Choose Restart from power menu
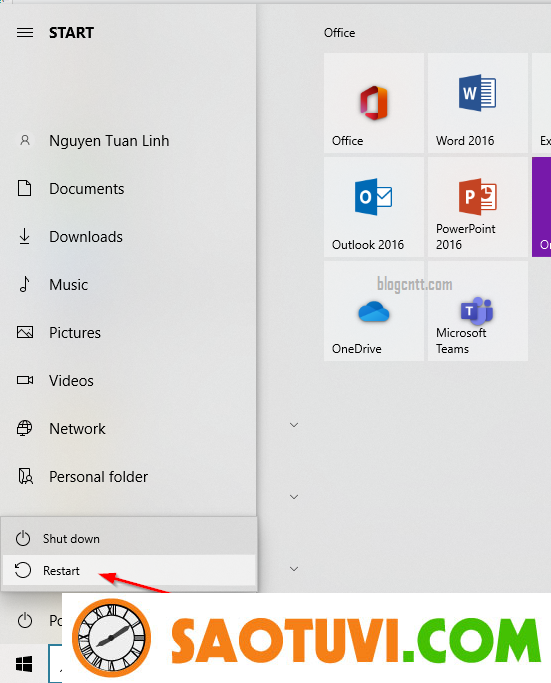Viewport: 551px width, 683px height. tap(129, 570)
